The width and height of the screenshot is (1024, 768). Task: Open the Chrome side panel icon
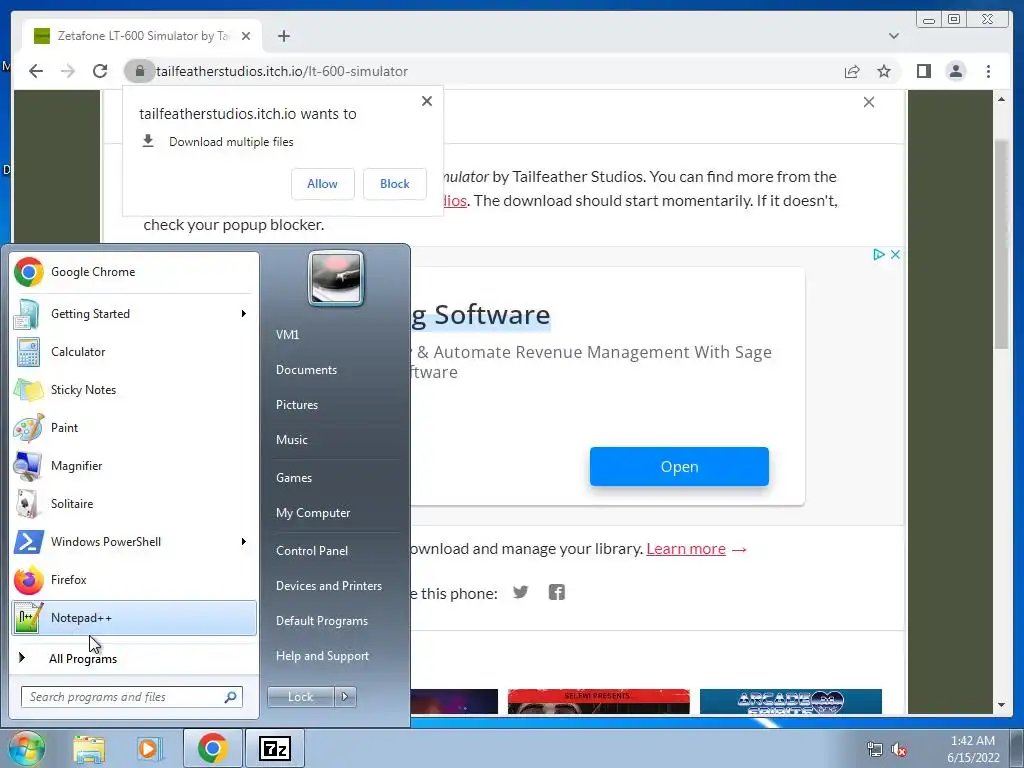point(923,71)
